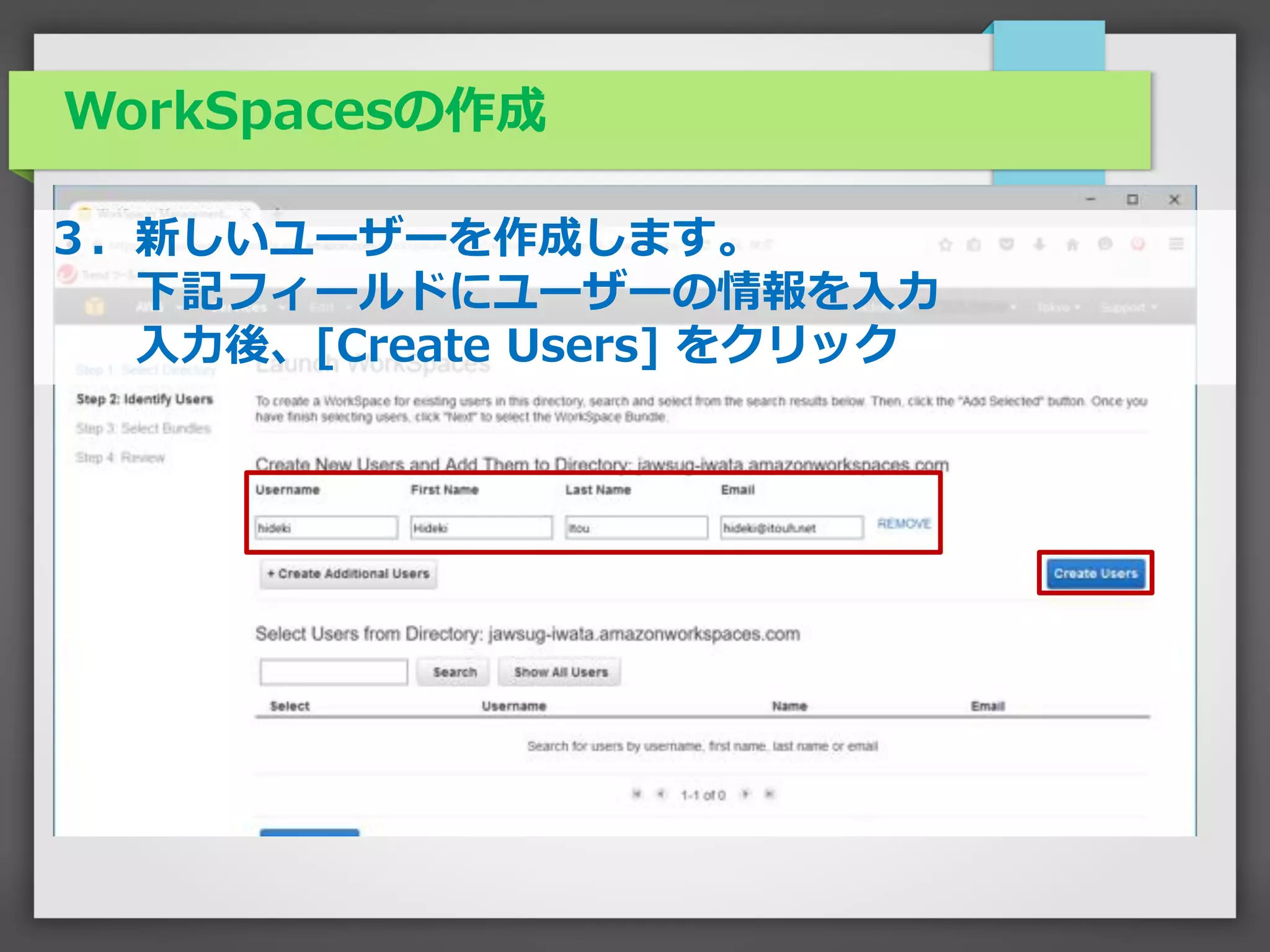The image size is (1270, 952).
Task: Minimize the browser window
Action: [x=1091, y=200]
